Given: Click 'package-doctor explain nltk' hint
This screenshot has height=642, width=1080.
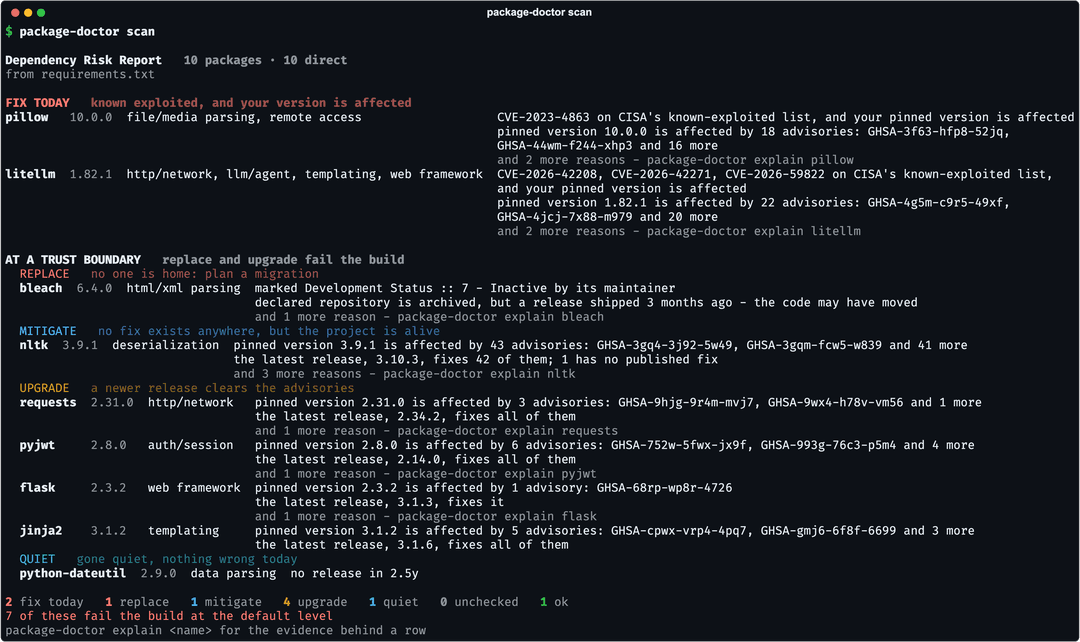Looking at the screenshot, I should [x=479, y=374].
